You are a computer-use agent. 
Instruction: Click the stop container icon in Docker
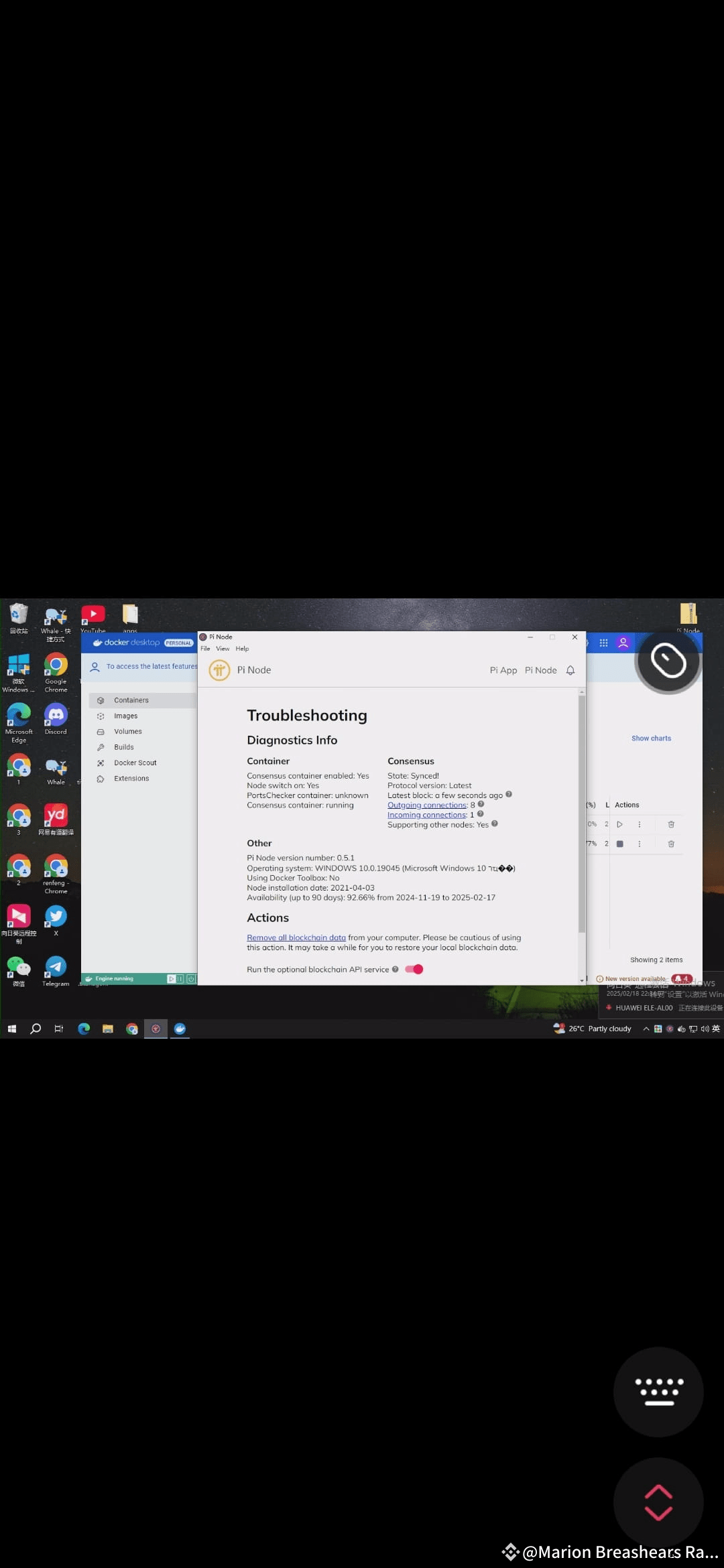click(x=620, y=844)
